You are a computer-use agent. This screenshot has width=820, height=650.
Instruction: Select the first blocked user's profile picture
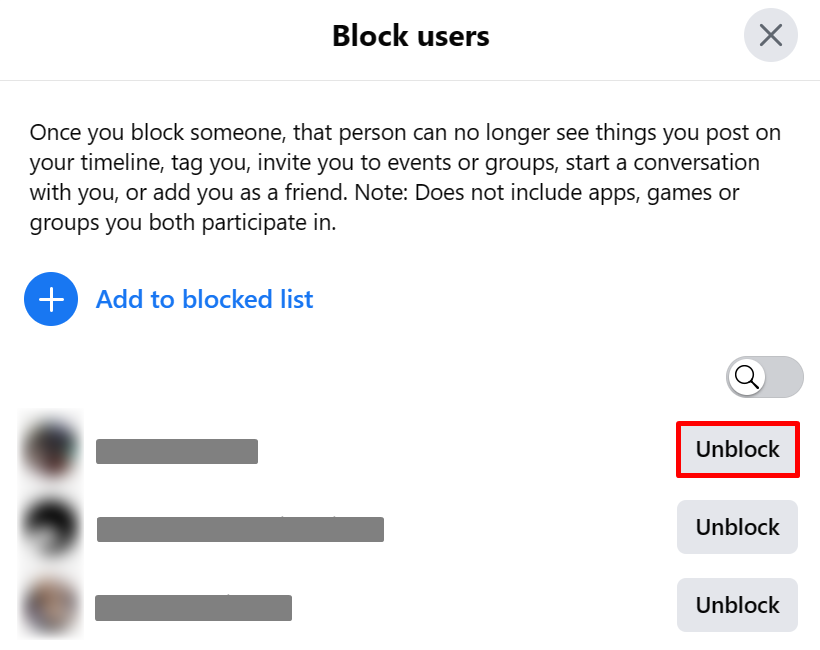tap(50, 449)
